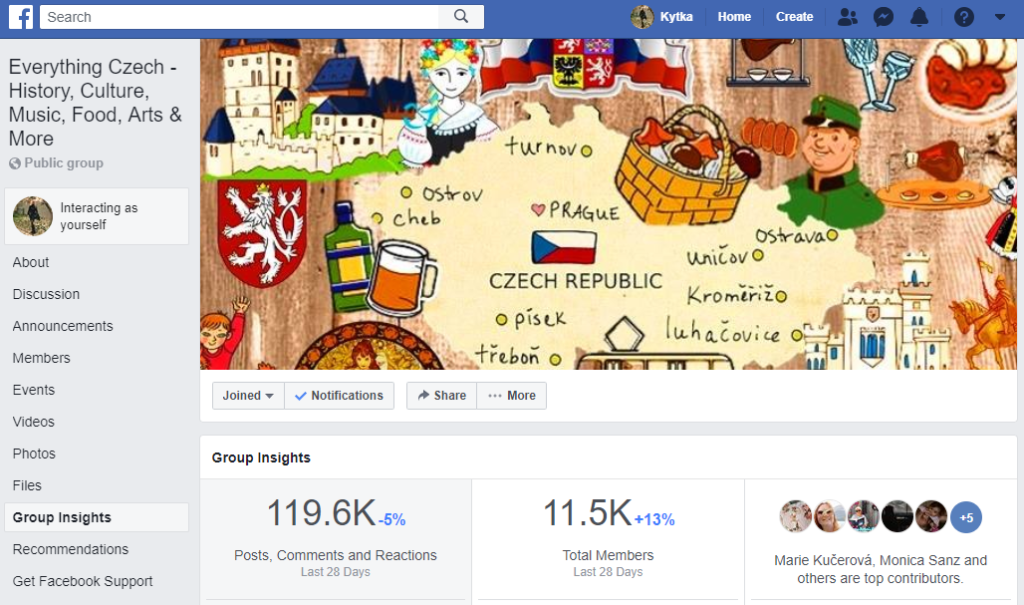Open Recommendations in the group sidebar
Screen dimensions: 1024x605
(x=71, y=549)
